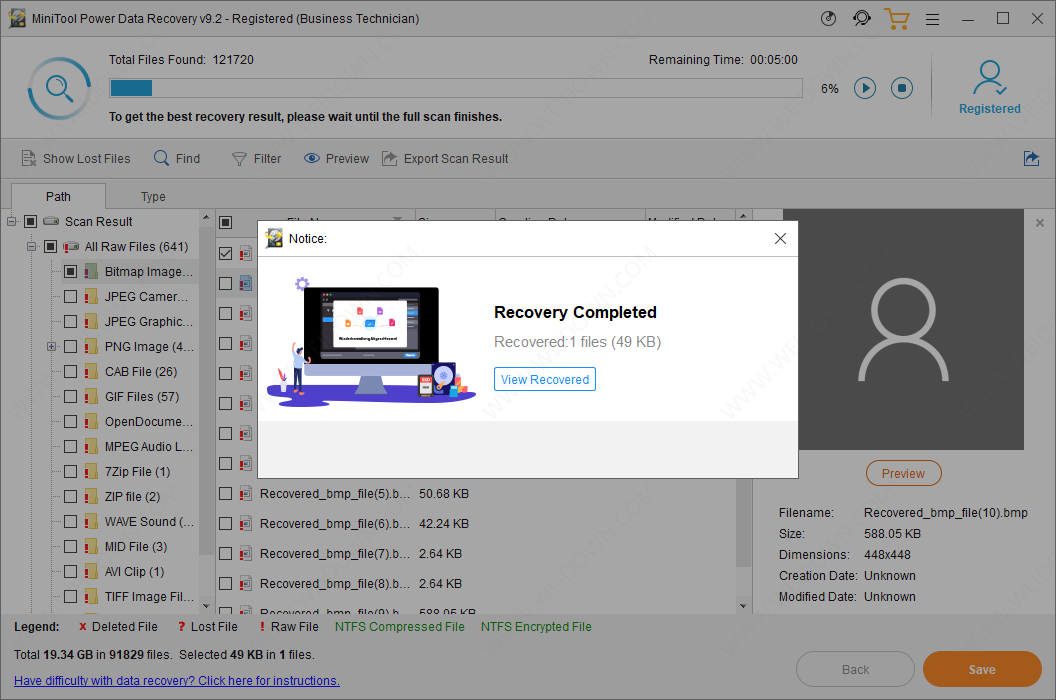Select the MPEG Audio tree item
The image size is (1056, 700).
149,447
